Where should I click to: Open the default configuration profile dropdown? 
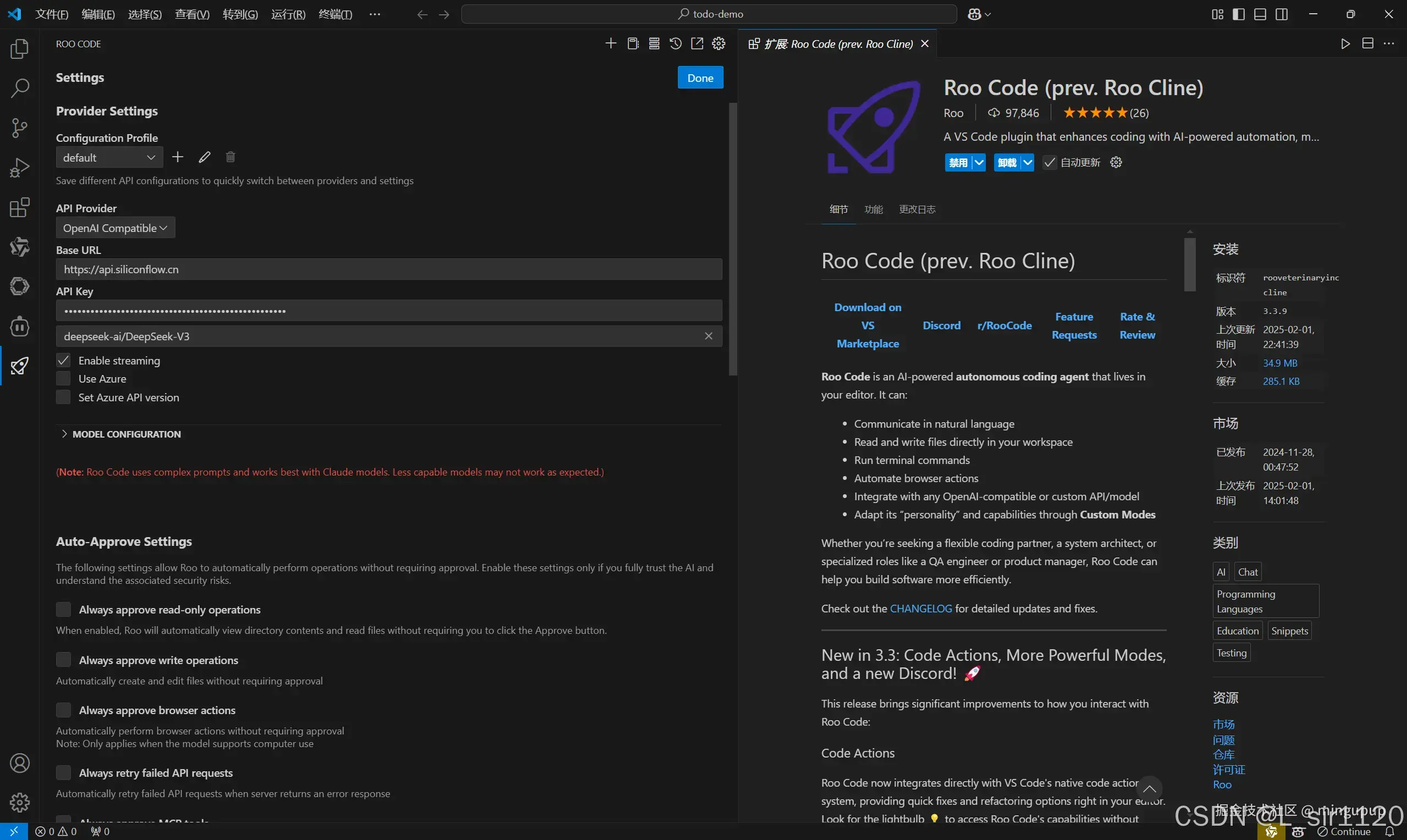pos(109,158)
